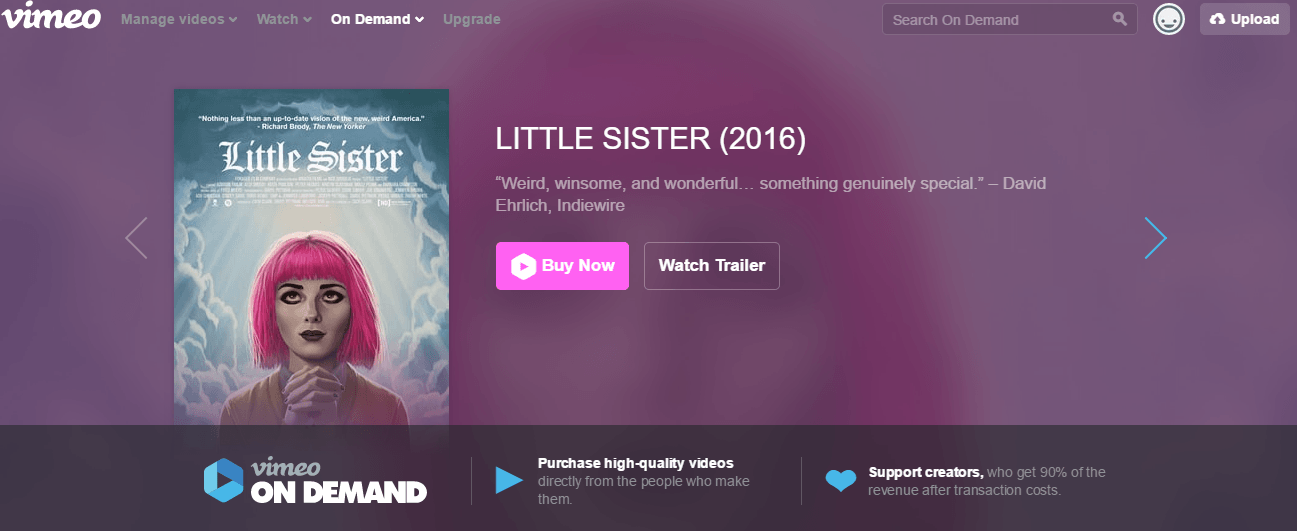The height and width of the screenshot is (531, 1297).
Task: Click the Watch Trailer button
Action: click(x=712, y=266)
